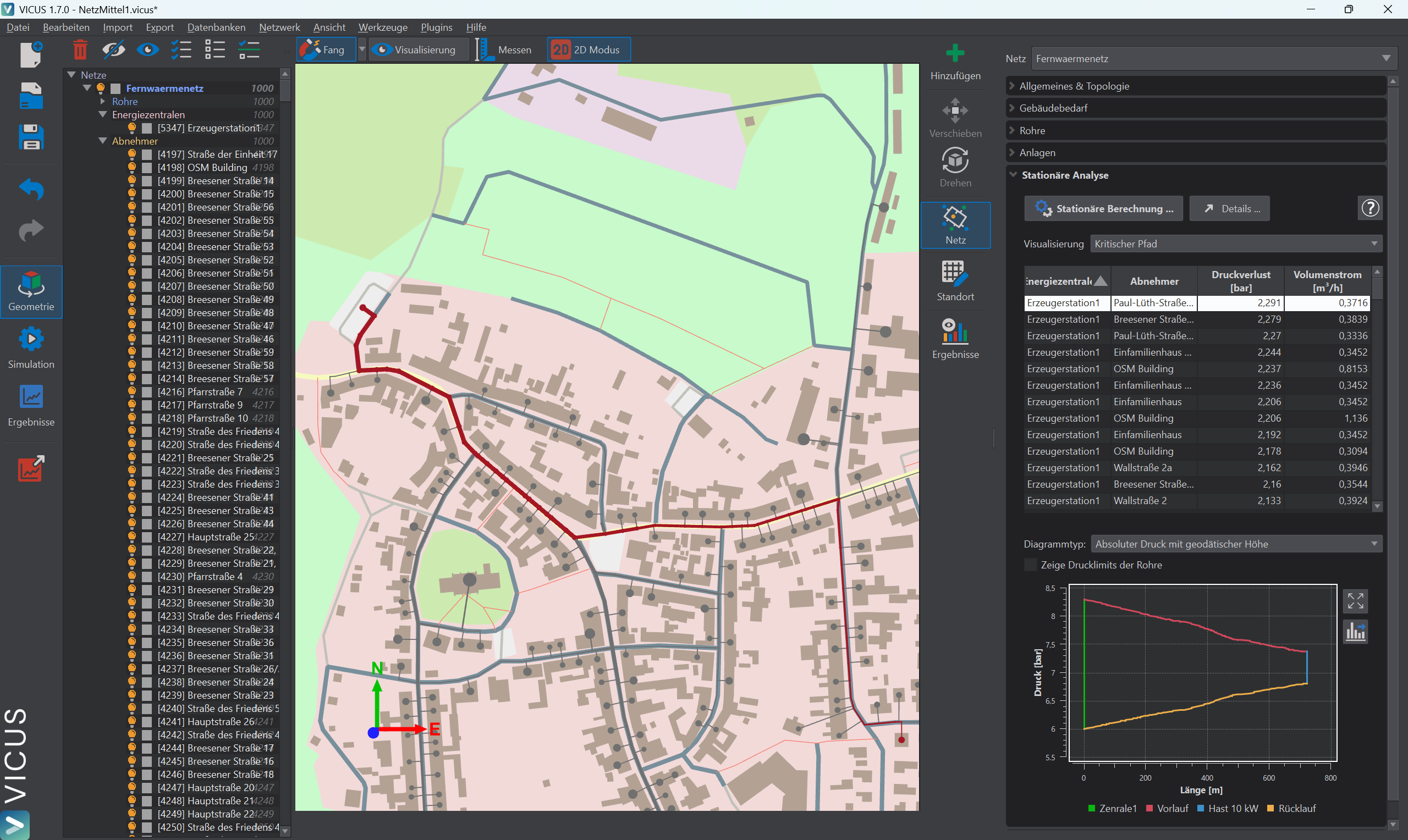Screen dimensions: 1408x840
Task: Open the Visualisierung Kritischer Pfad dropdown
Action: pyautogui.click(x=1236, y=244)
